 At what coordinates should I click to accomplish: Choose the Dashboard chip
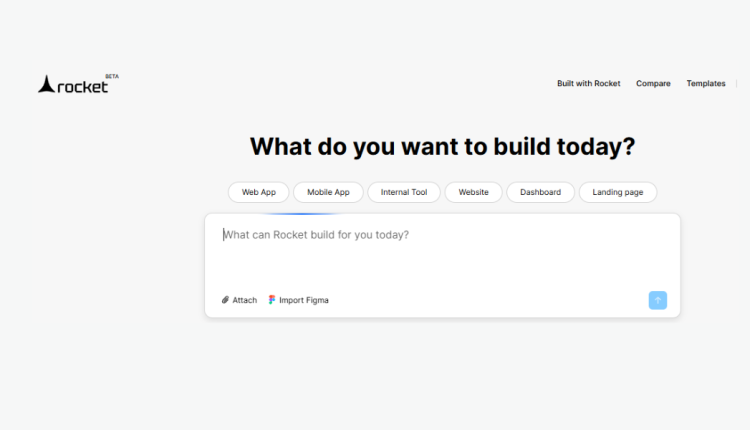[540, 192]
